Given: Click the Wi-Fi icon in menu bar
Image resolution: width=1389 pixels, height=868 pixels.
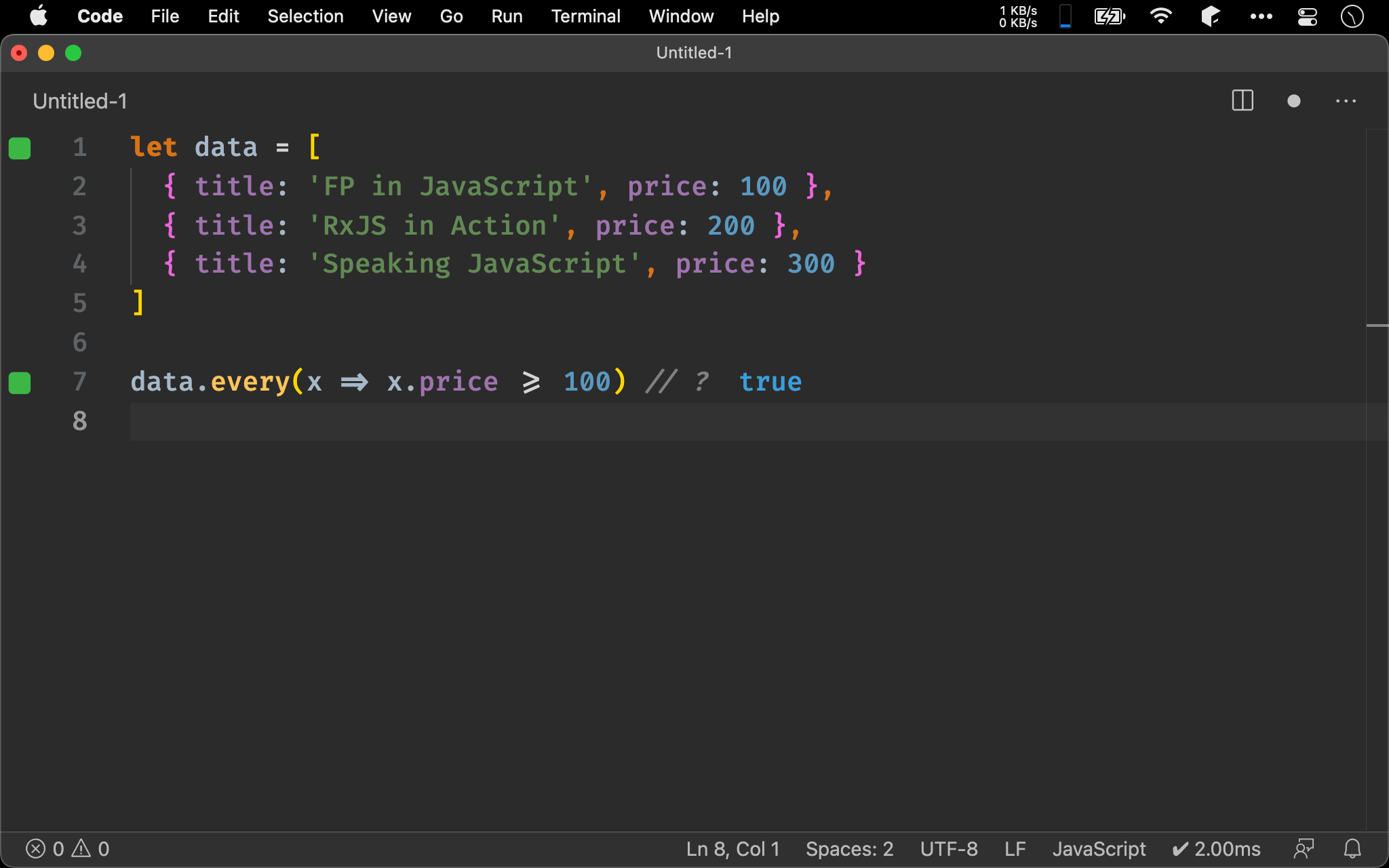Looking at the screenshot, I should pyautogui.click(x=1160, y=16).
